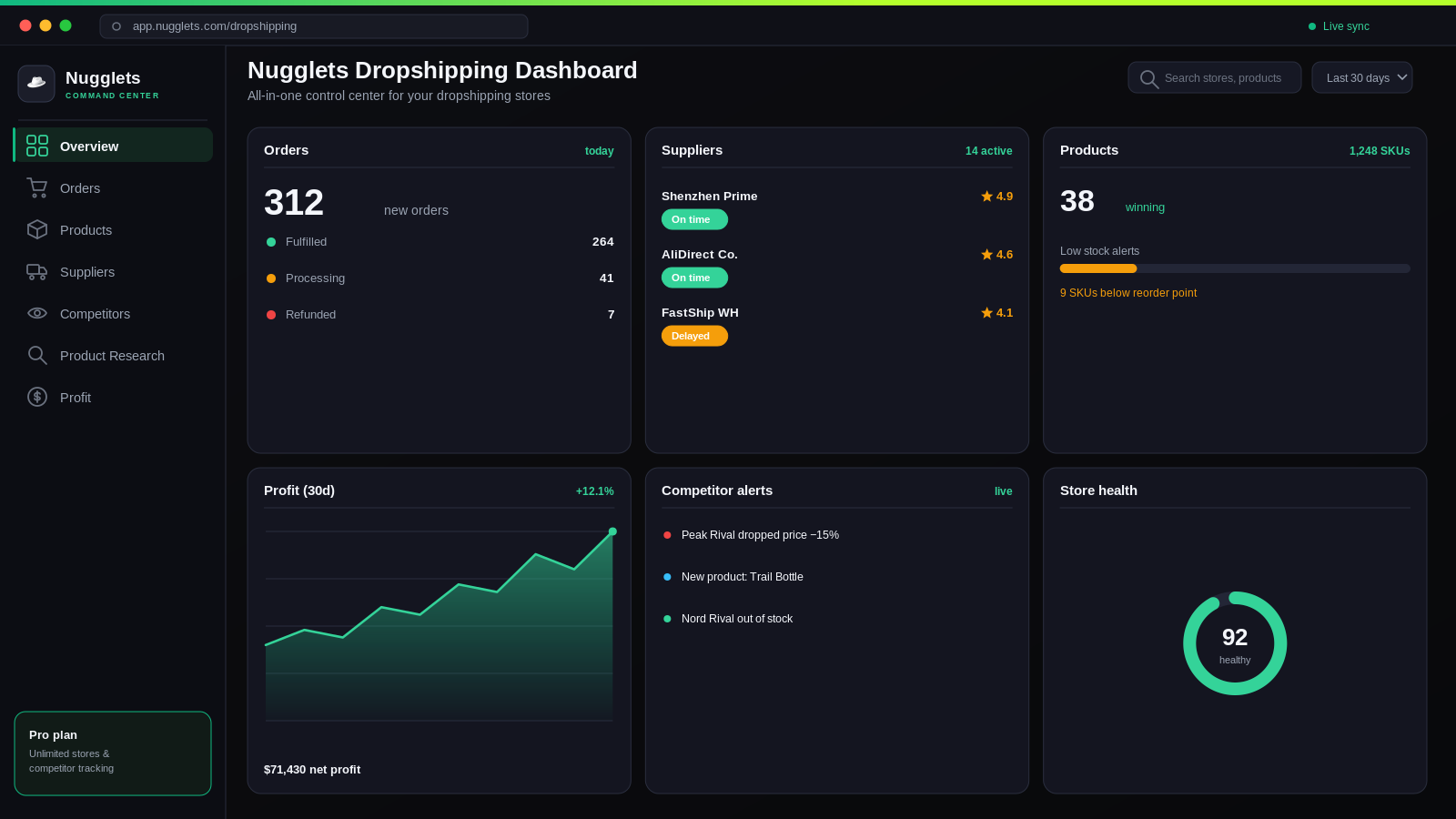Click AliDirect Co. On time badge
Screen dimensions: 1456x819
click(694, 278)
